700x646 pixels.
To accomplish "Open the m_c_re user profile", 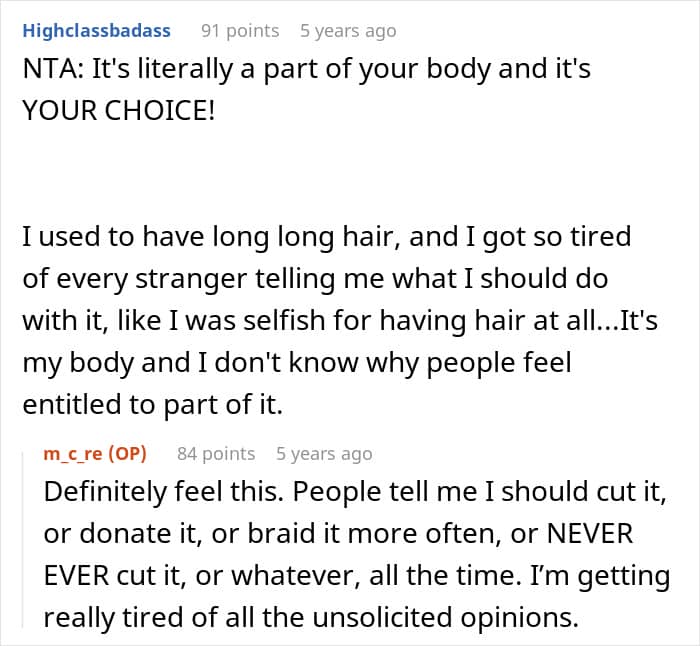I will (x=75, y=454).
